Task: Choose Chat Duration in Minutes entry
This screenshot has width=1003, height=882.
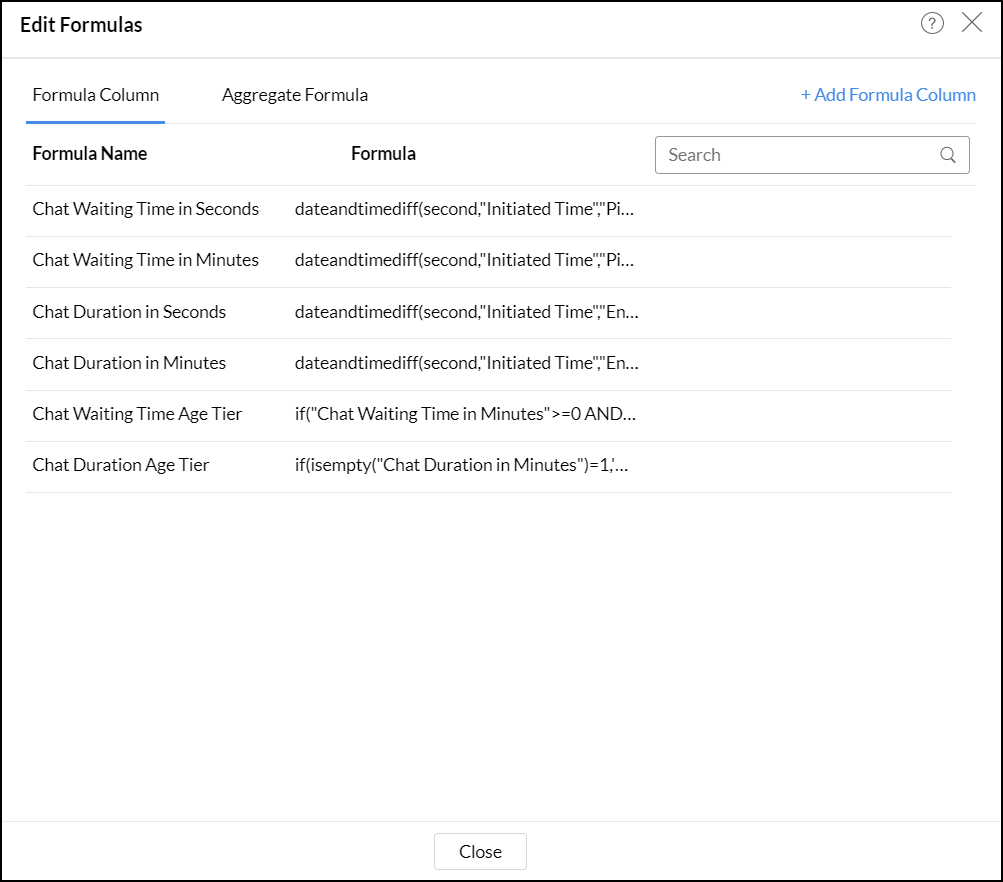Action: pos(130,363)
